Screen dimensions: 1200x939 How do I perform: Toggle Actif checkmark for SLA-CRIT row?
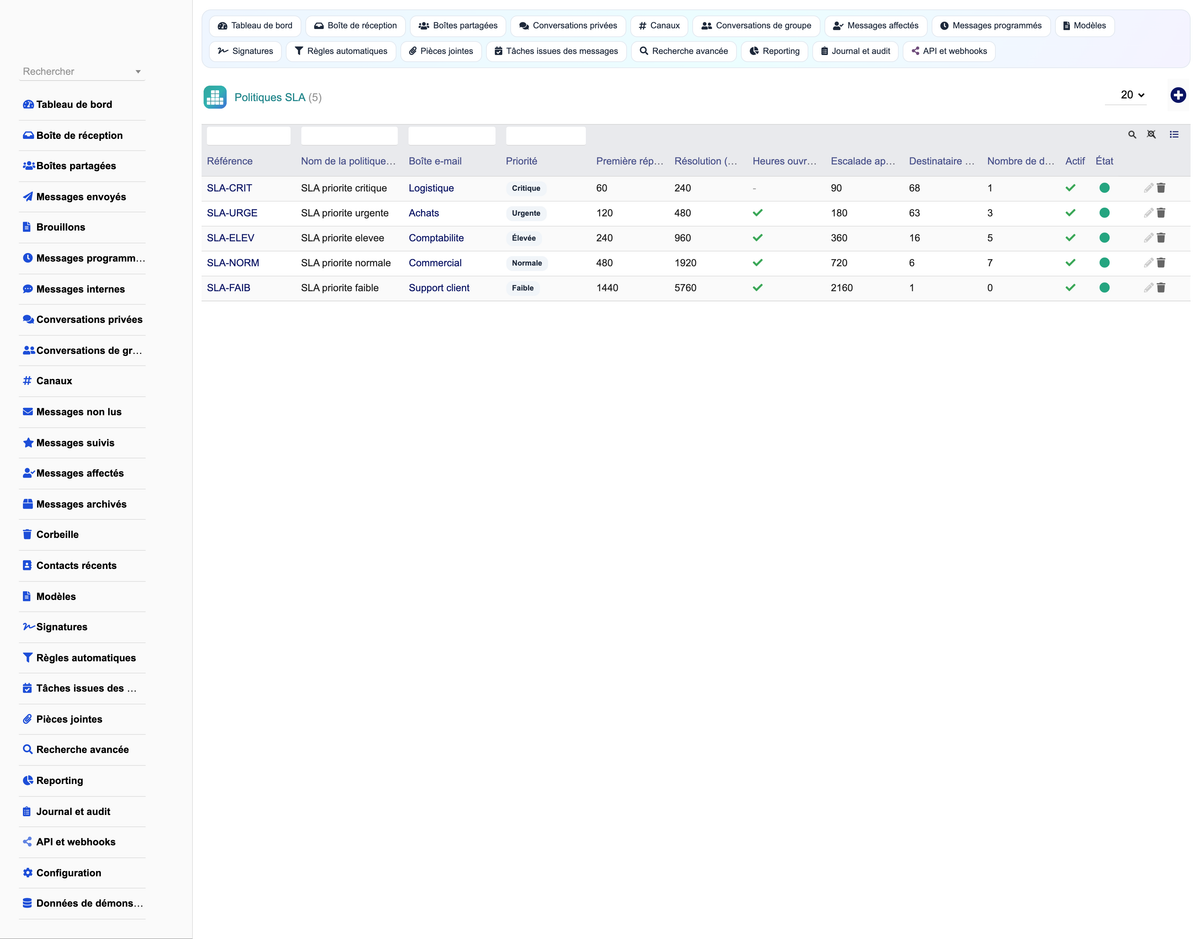pyautogui.click(x=1070, y=188)
